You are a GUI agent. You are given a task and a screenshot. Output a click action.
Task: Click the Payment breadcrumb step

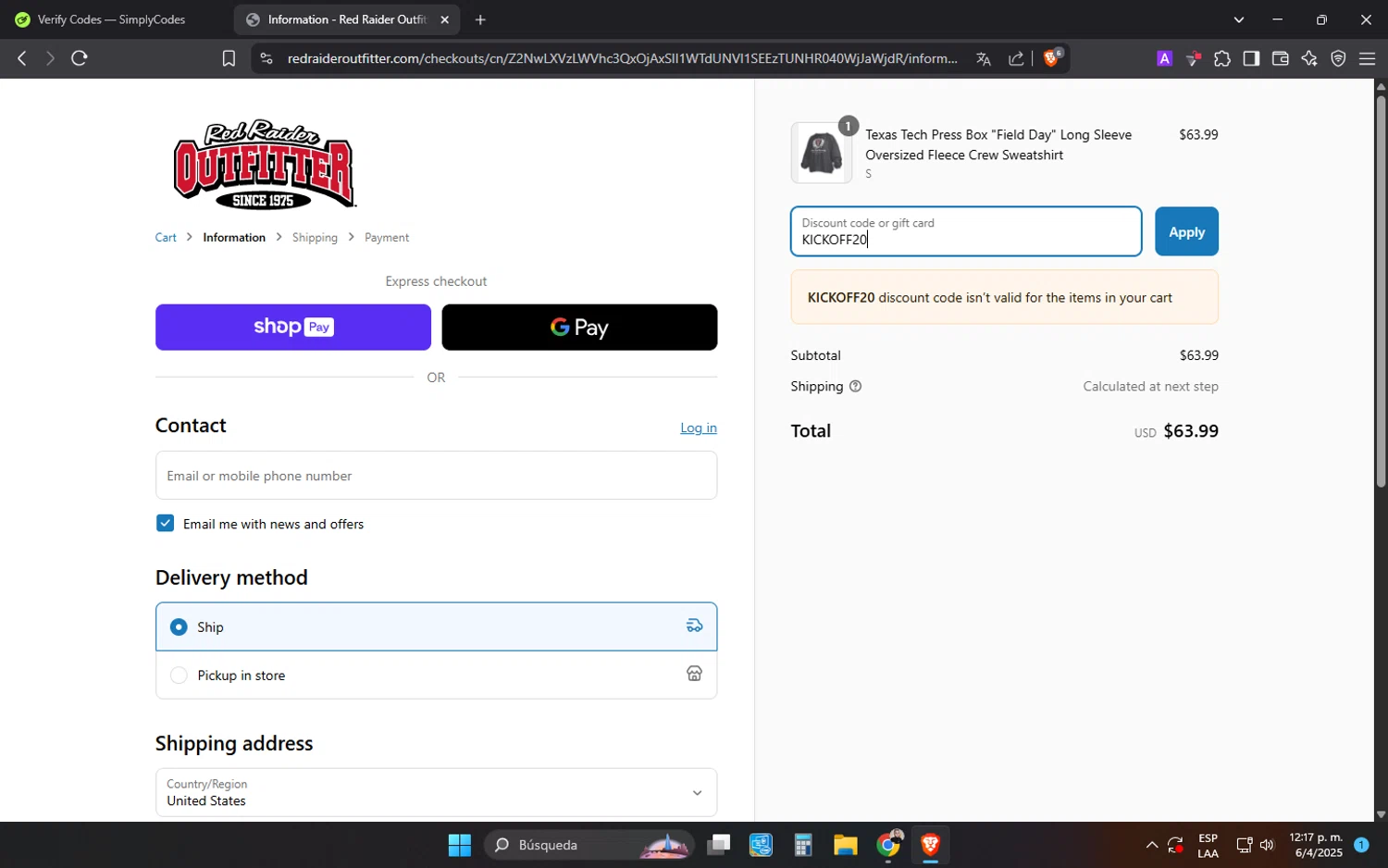387,238
